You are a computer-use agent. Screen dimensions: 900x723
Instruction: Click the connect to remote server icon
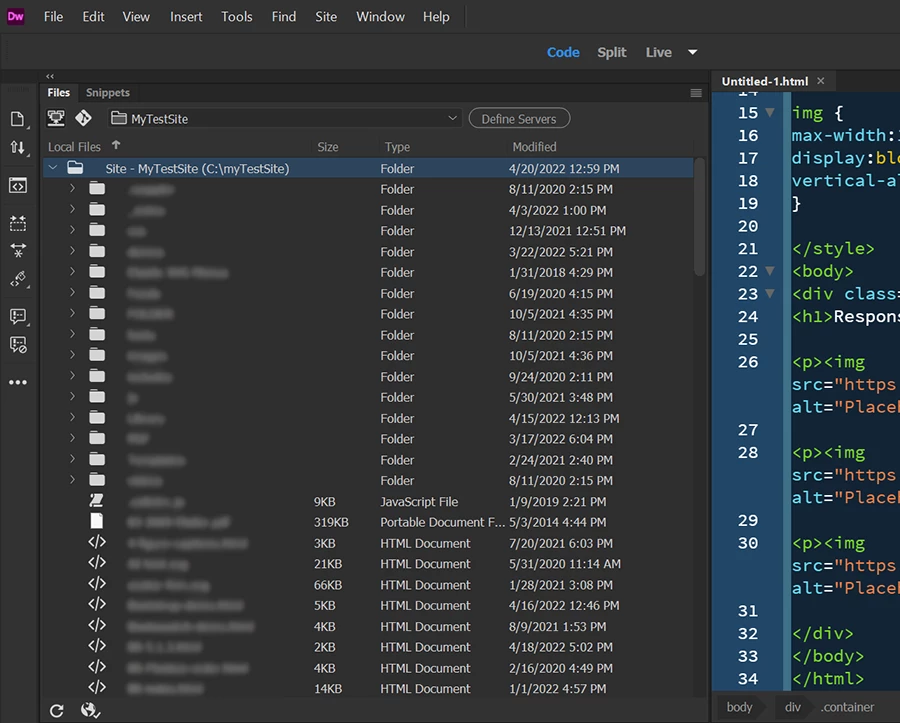(x=56, y=118)
